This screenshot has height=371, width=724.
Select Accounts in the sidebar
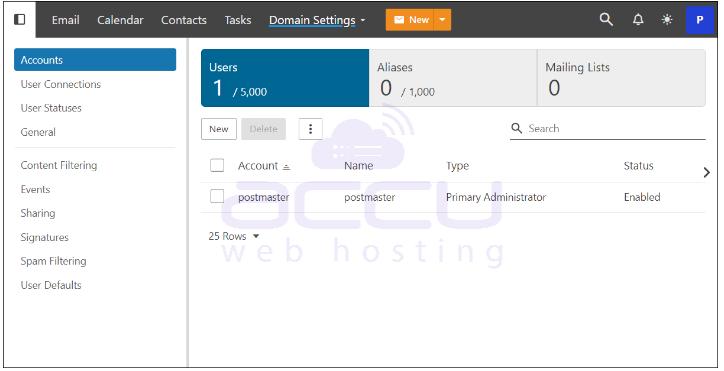[x=95, y=60]
